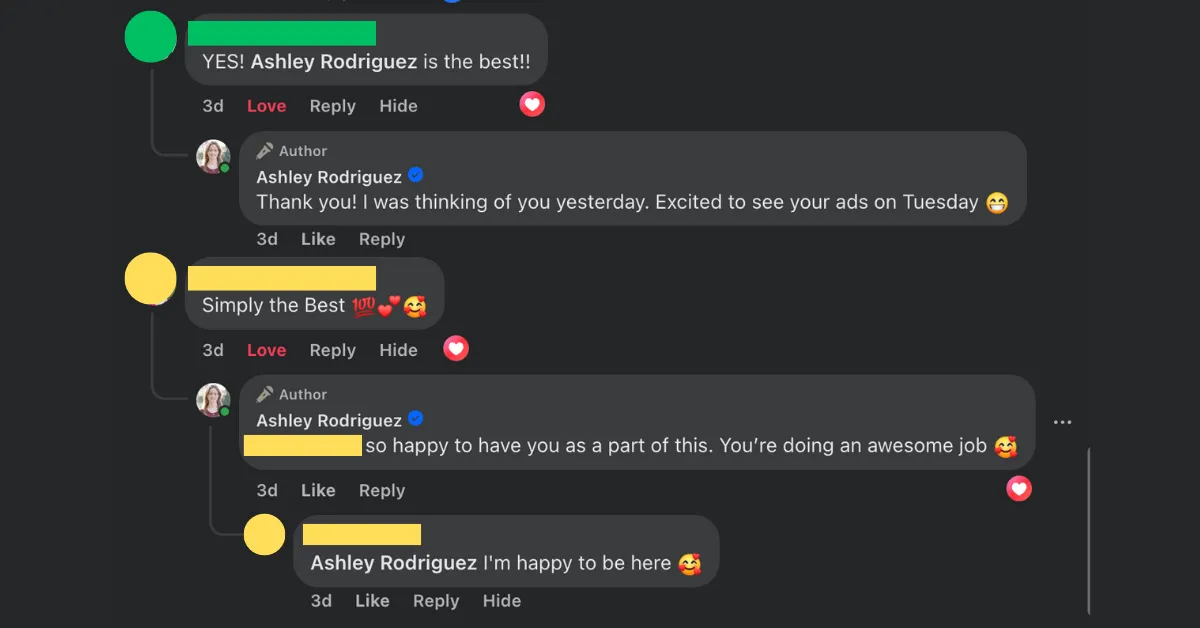
Task: Click the heart reaction under the "Simply the Best" comment
Action: click(x=456, y=348)
